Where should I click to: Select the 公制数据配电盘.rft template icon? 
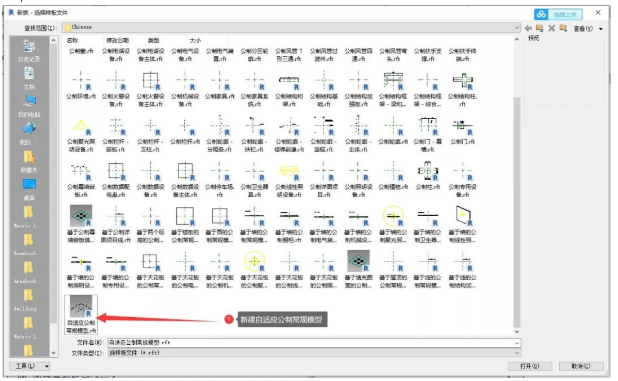[x=116, y=171]
